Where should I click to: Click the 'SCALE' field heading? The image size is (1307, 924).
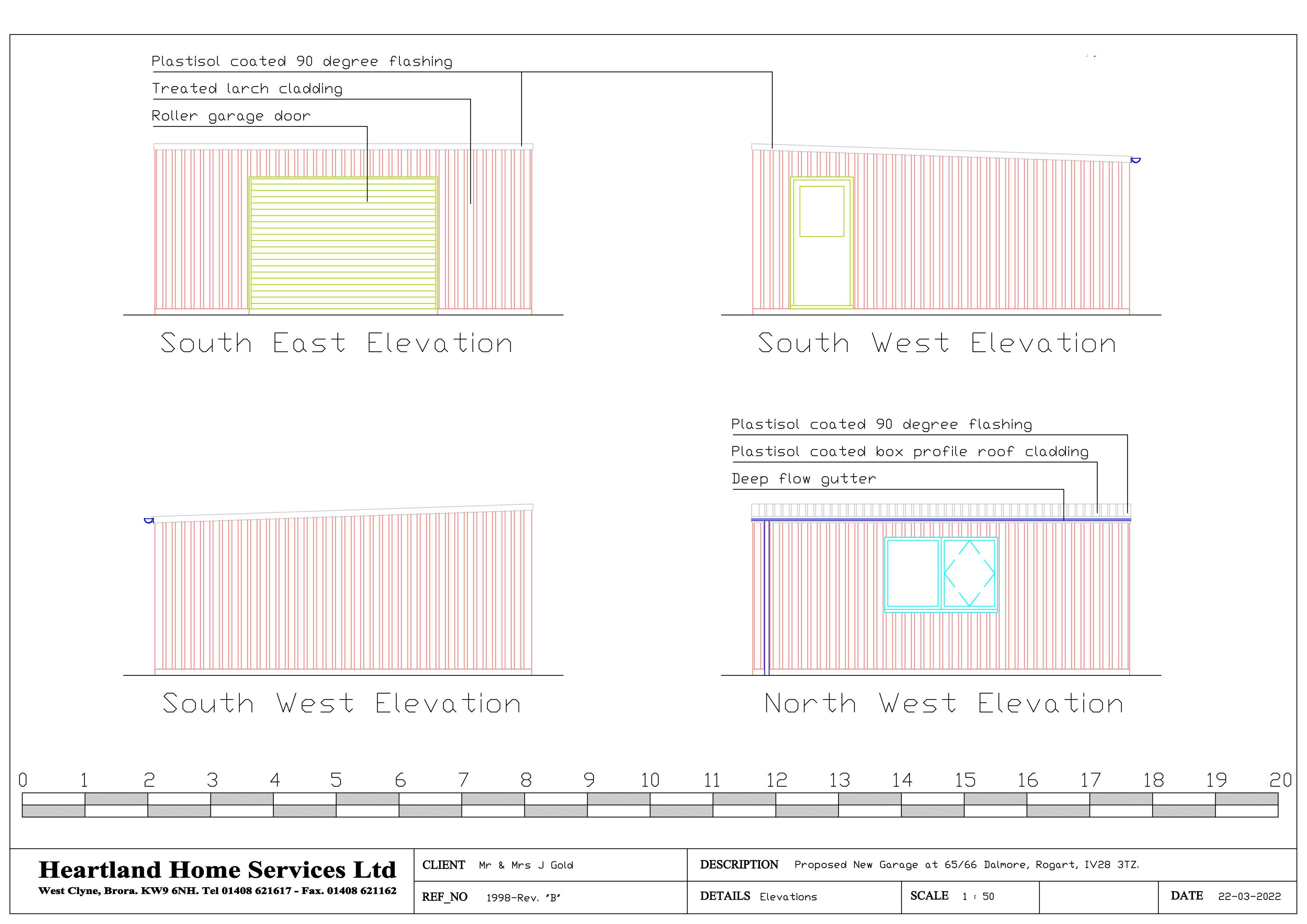tap(929, 896)
